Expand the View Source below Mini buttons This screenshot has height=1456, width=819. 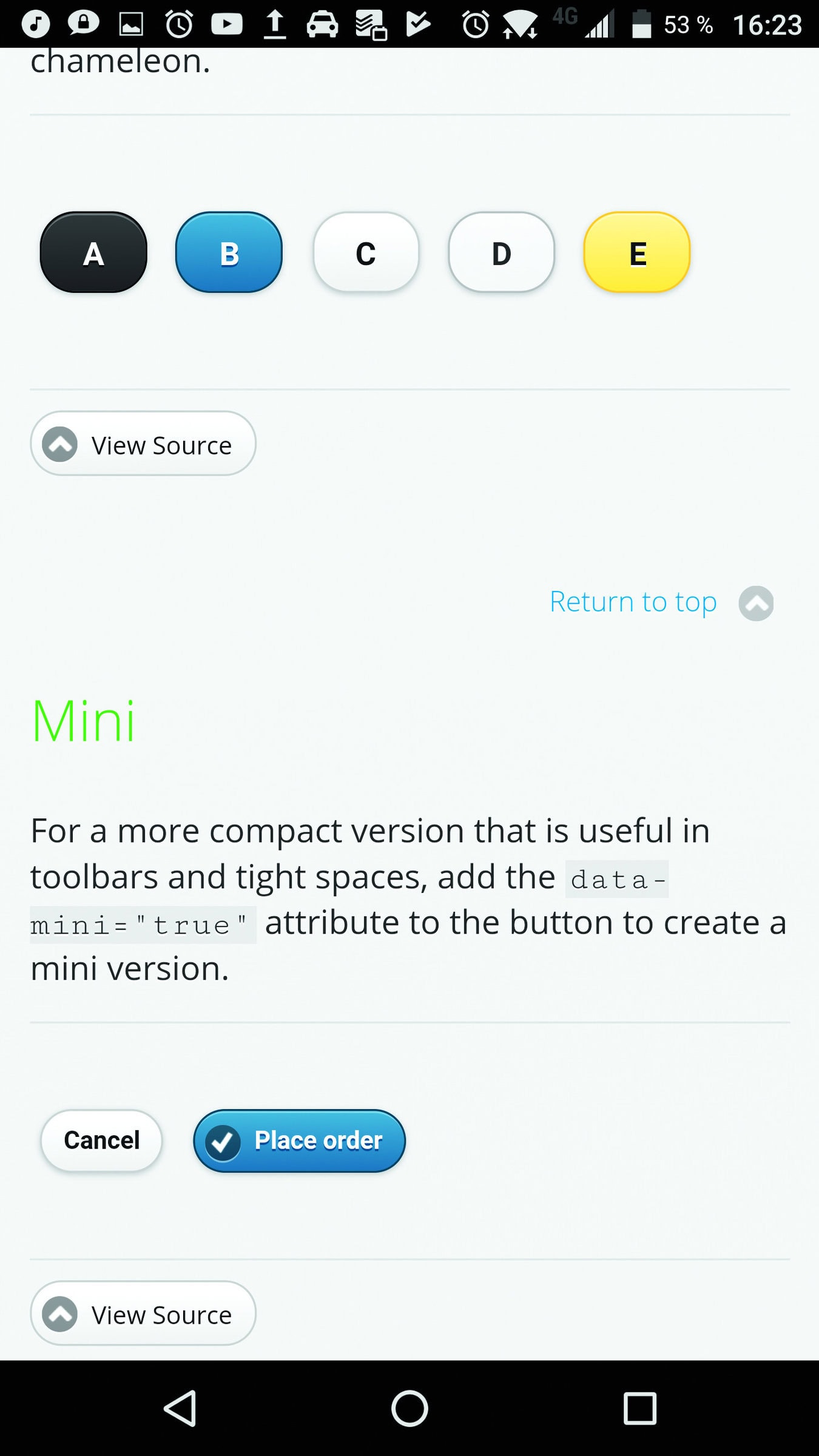pos(143,1313)
